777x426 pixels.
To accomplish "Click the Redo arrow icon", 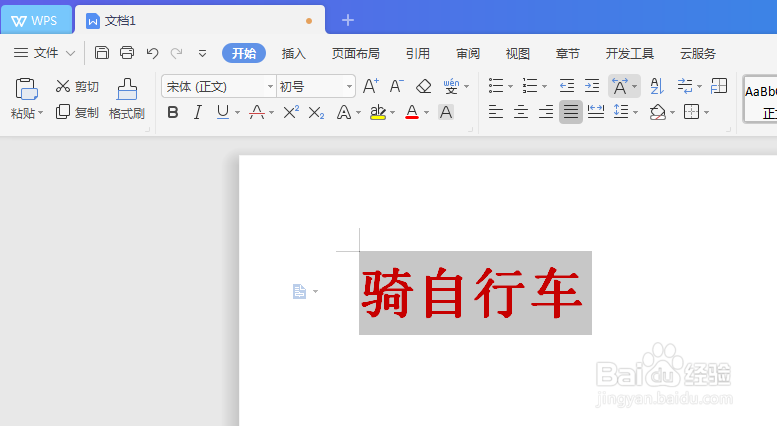I will point(176,53).
